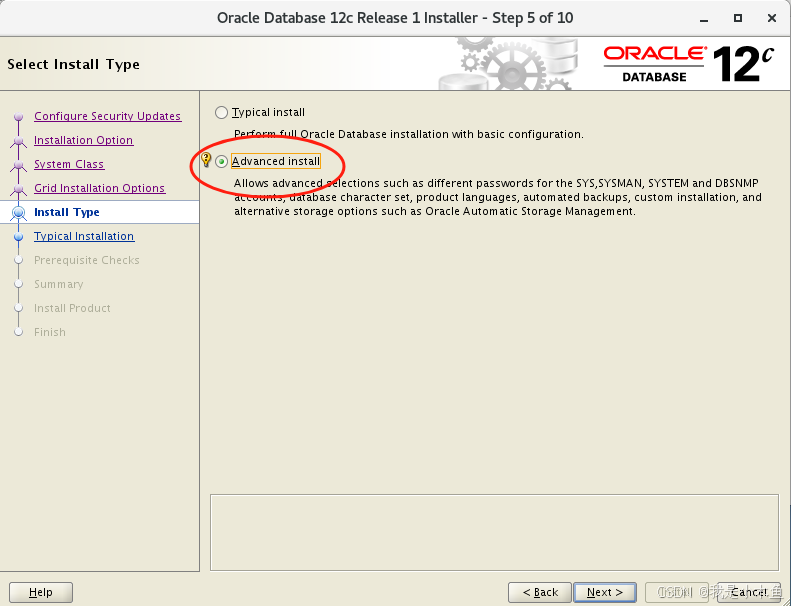Viewport: 791px width, 606px height.
Task: Click the step marker beside Install Product
Action: click(19, 308)
